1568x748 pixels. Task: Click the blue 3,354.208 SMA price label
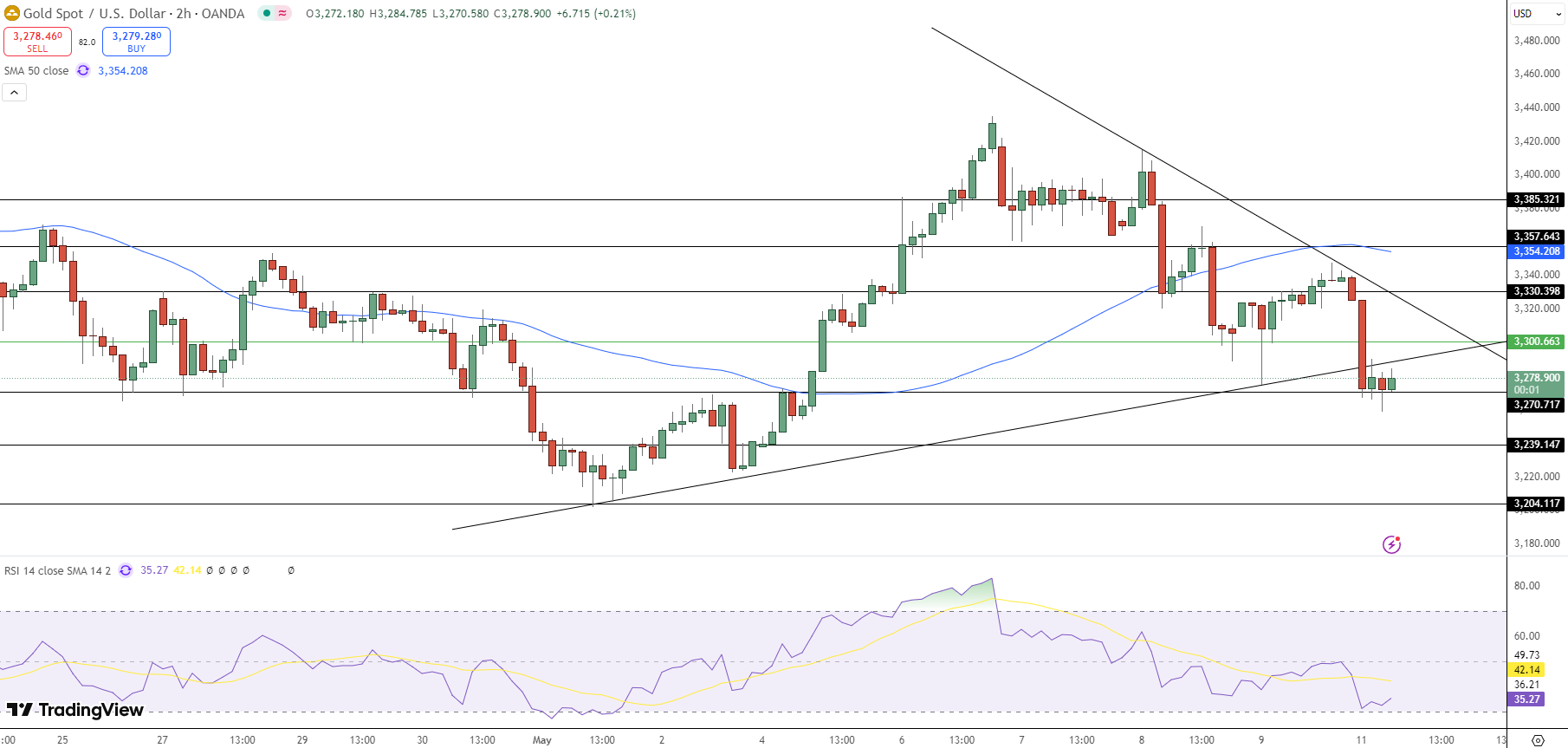(1537, 251)
